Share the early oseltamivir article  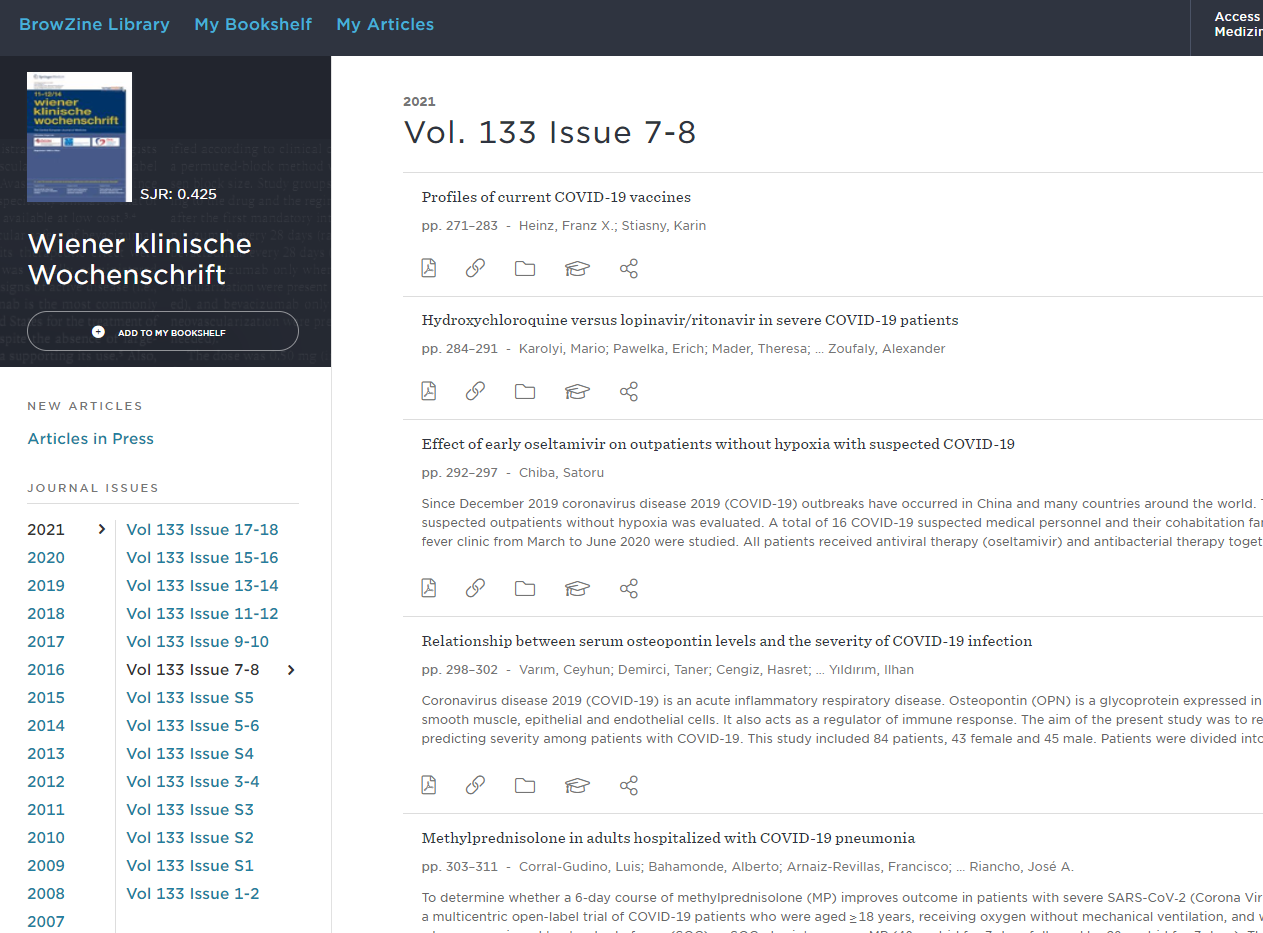[629, 588]
